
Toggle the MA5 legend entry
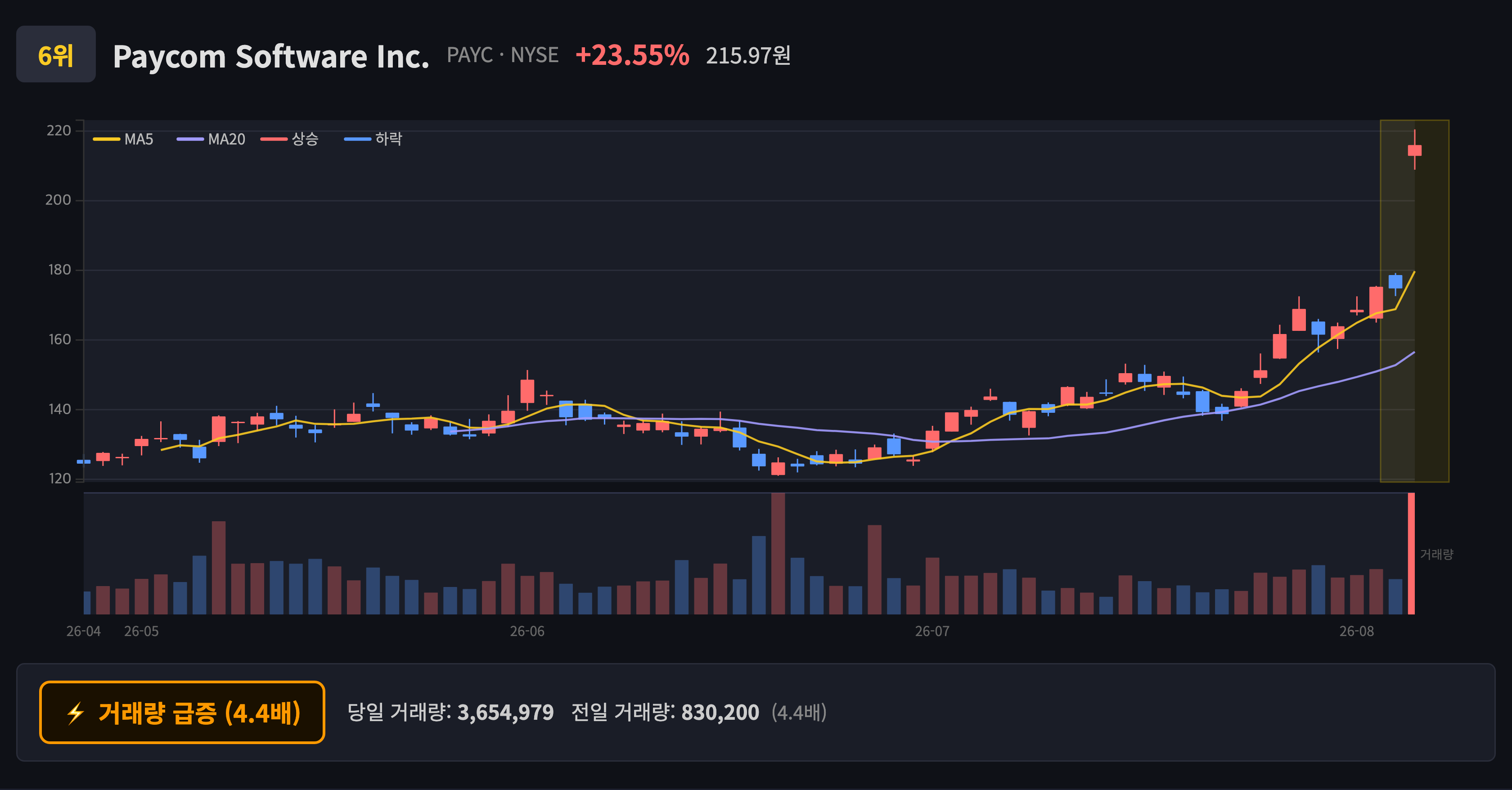[123, 139]
